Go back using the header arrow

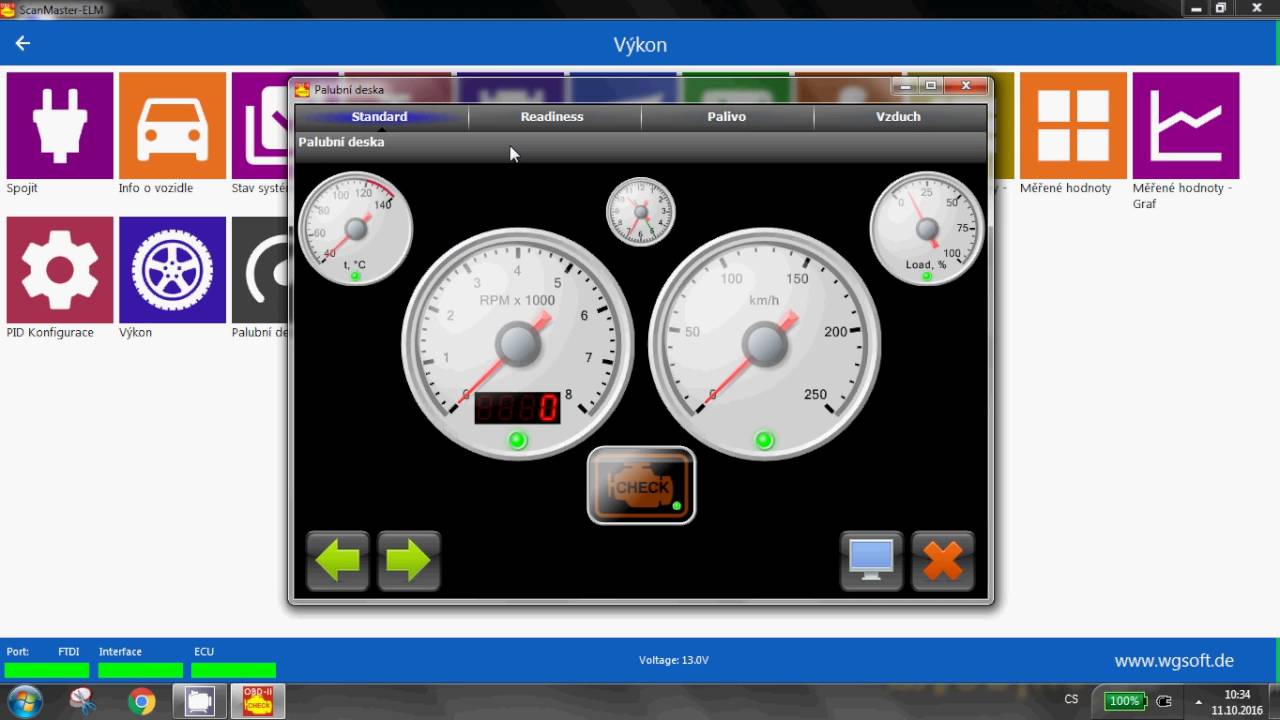[x=23, y=44]
